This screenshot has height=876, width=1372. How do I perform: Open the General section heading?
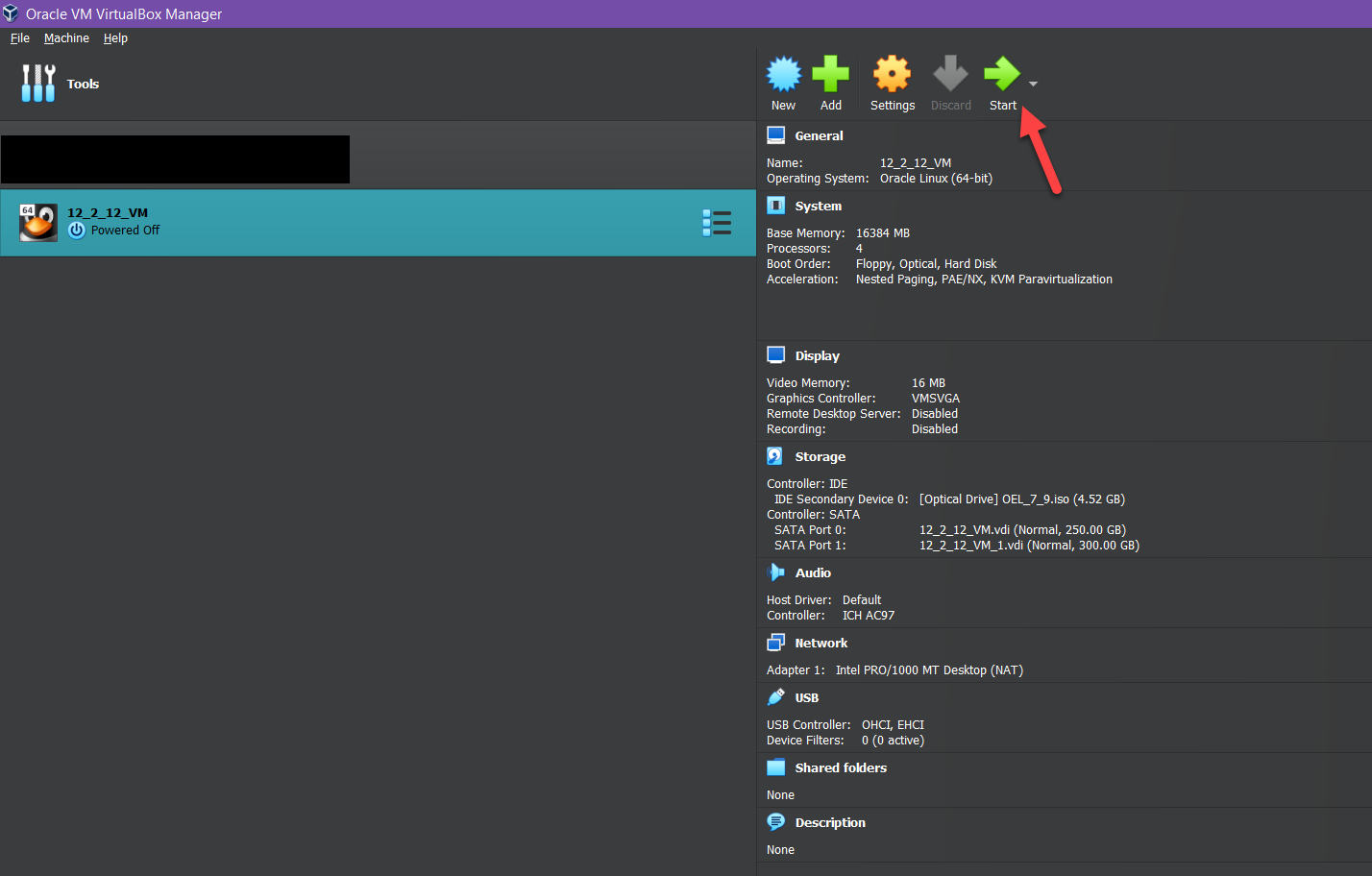coord(819,136)
